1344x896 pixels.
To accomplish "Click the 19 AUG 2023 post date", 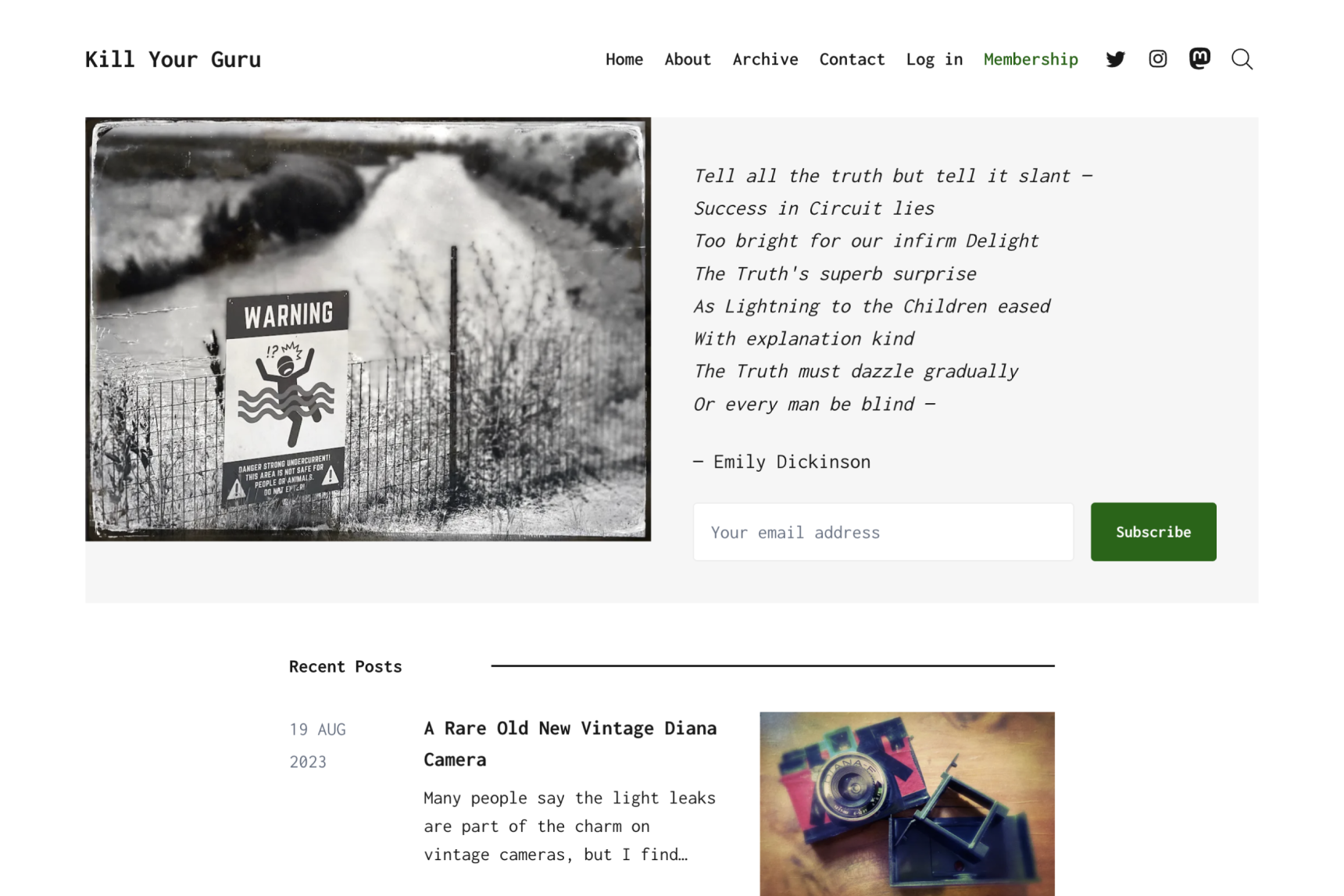I will tap(317, 745).
